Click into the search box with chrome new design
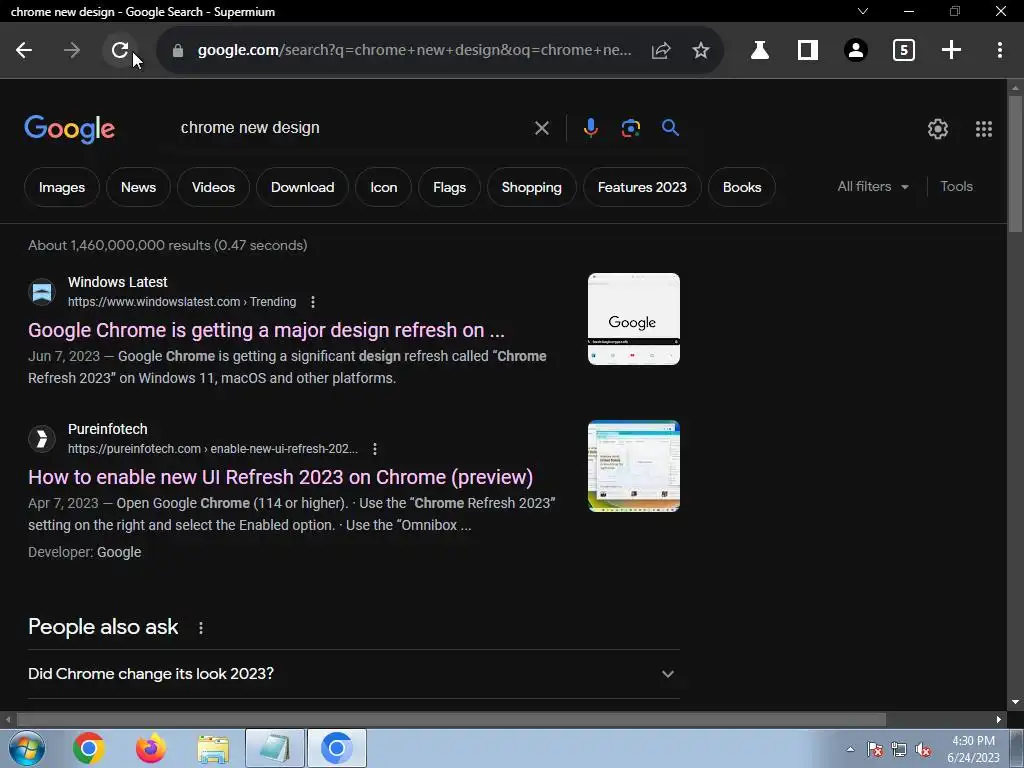This screenshot has height=768, width=1024. point(353,128)
